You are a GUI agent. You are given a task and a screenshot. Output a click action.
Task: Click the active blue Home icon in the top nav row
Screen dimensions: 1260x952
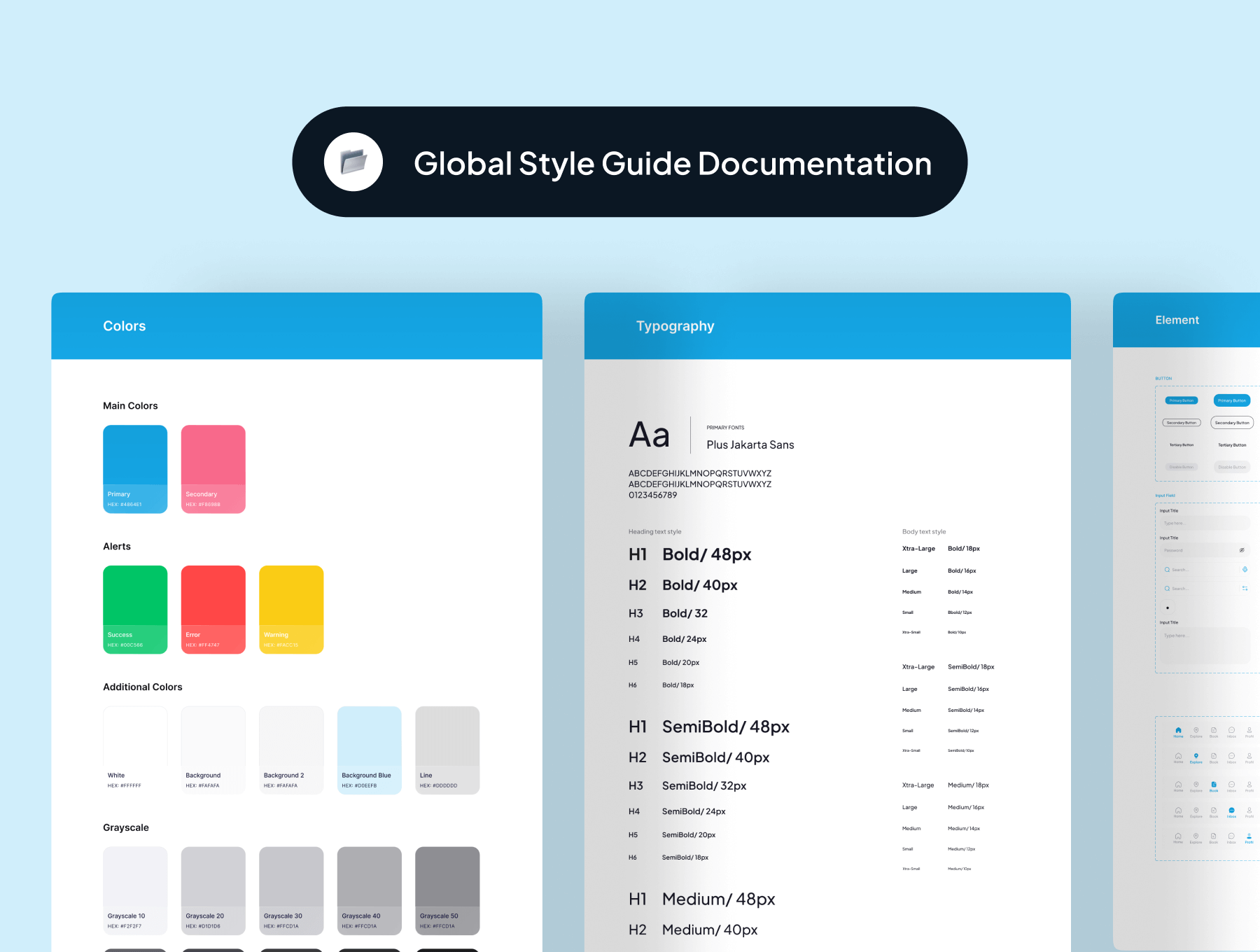click(x=1178, y=731)
